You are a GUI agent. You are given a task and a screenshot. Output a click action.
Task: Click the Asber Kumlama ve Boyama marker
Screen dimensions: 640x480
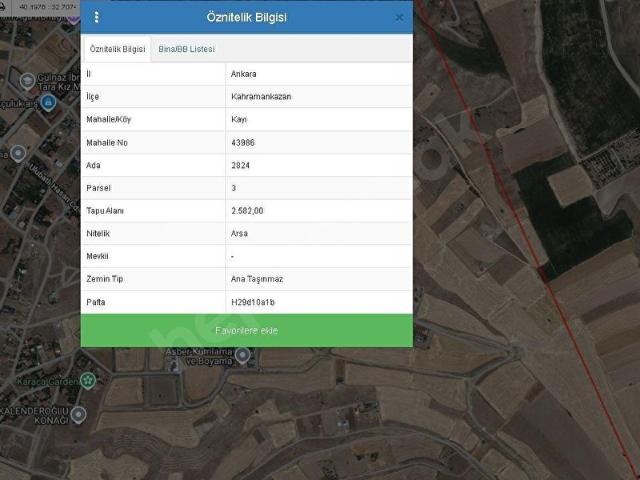[x=242, y=355]
